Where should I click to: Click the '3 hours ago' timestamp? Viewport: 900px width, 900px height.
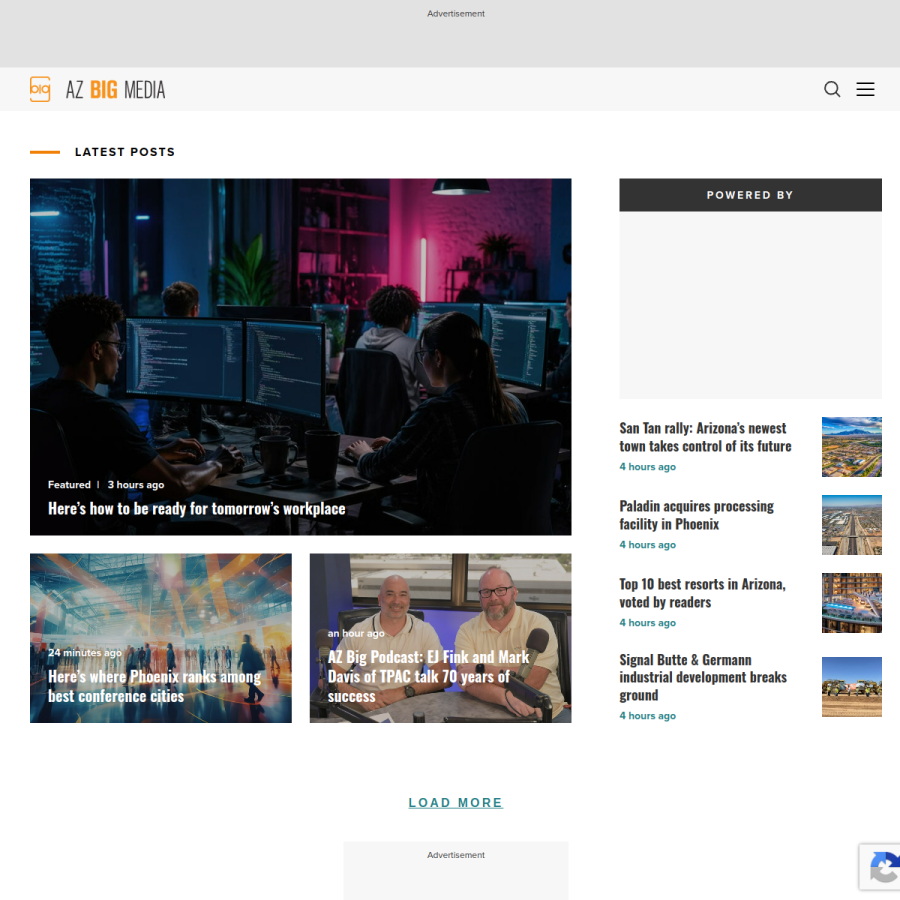(135, 484)
